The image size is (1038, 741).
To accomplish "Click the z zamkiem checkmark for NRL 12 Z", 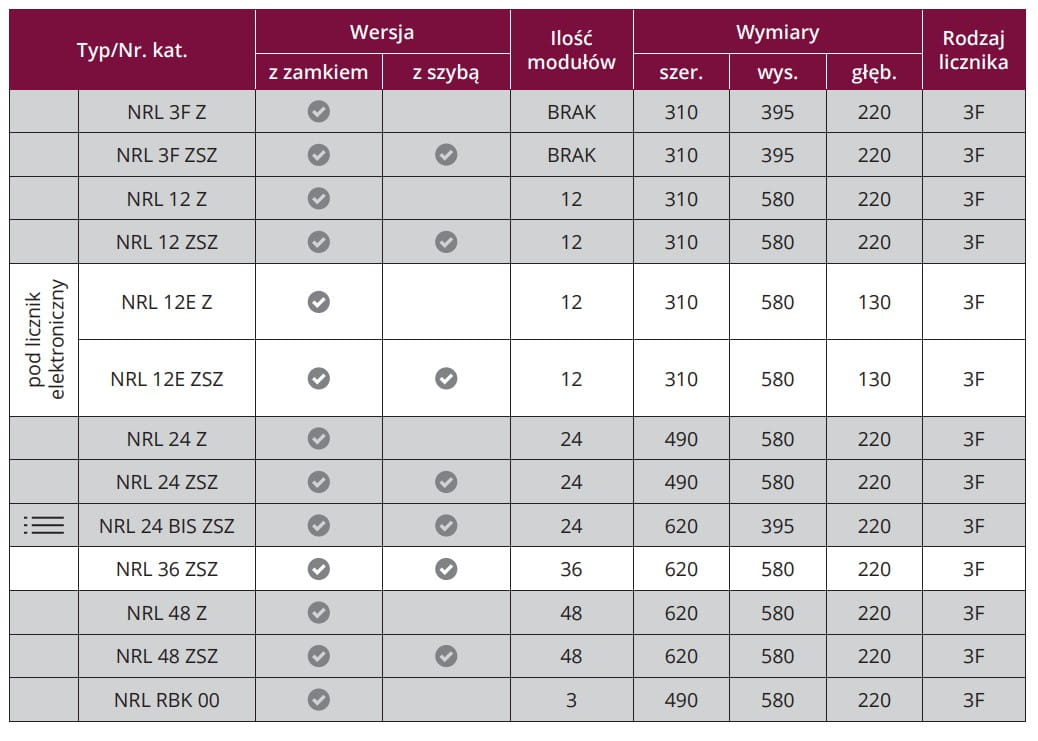I will click(318, 198).
